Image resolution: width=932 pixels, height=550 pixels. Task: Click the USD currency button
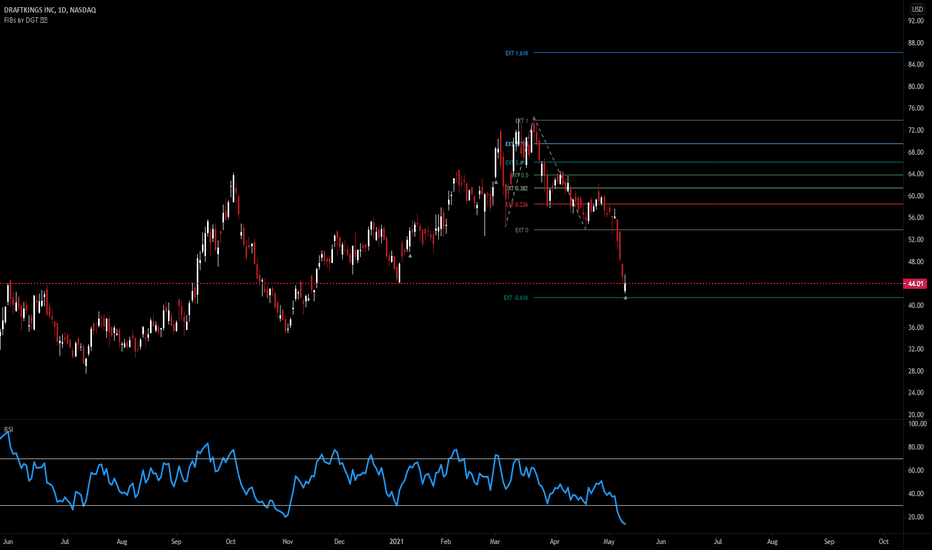pos(917,10)
